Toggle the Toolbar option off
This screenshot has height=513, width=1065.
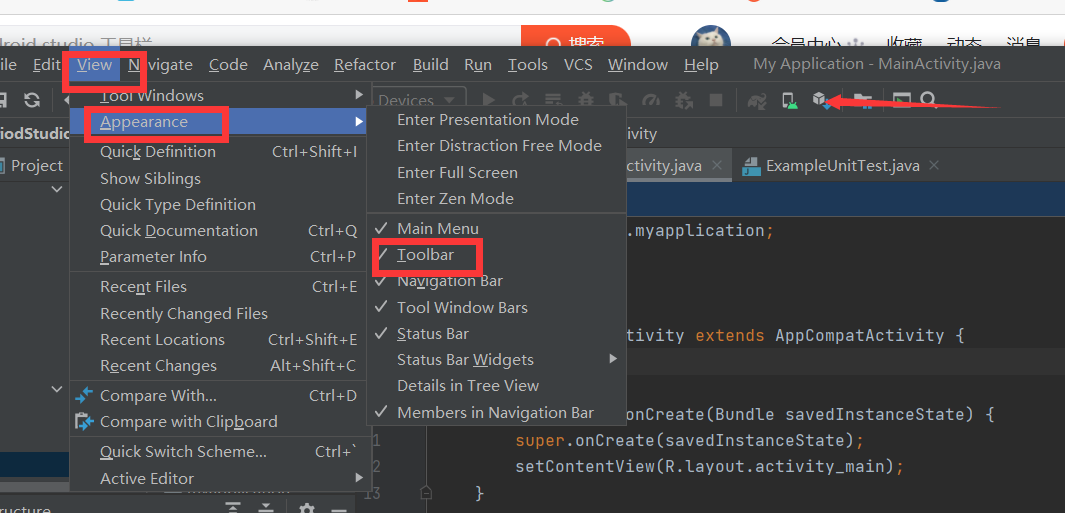pos(497,255)
